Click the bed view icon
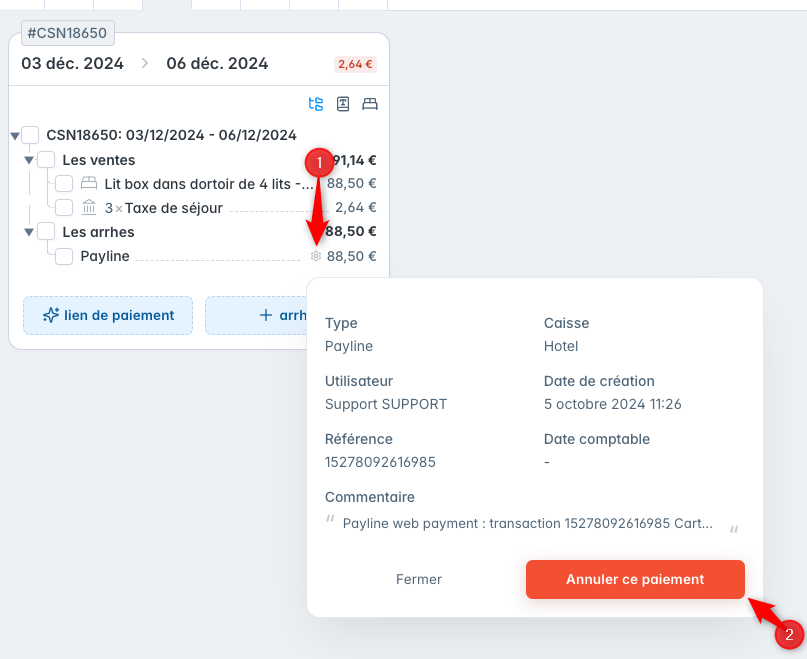Image resolution: width=807 pixels, height=659 pixels. [370, 104]
